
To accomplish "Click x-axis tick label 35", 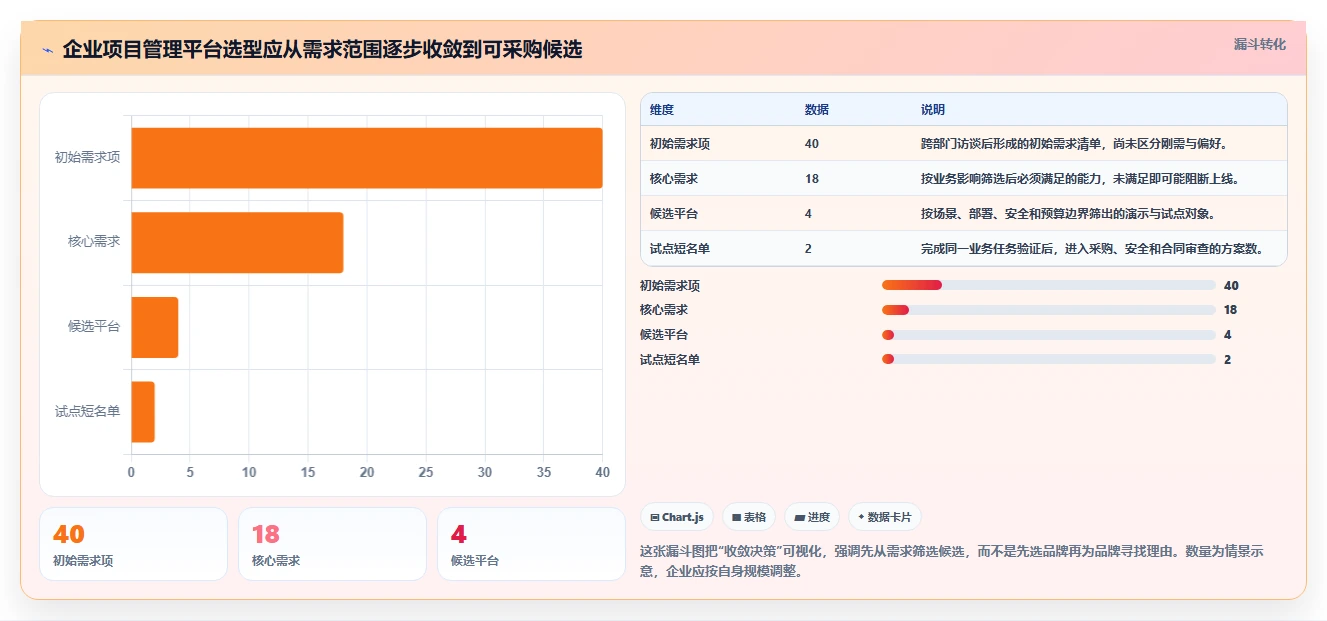I will click(x=544, y=472).
